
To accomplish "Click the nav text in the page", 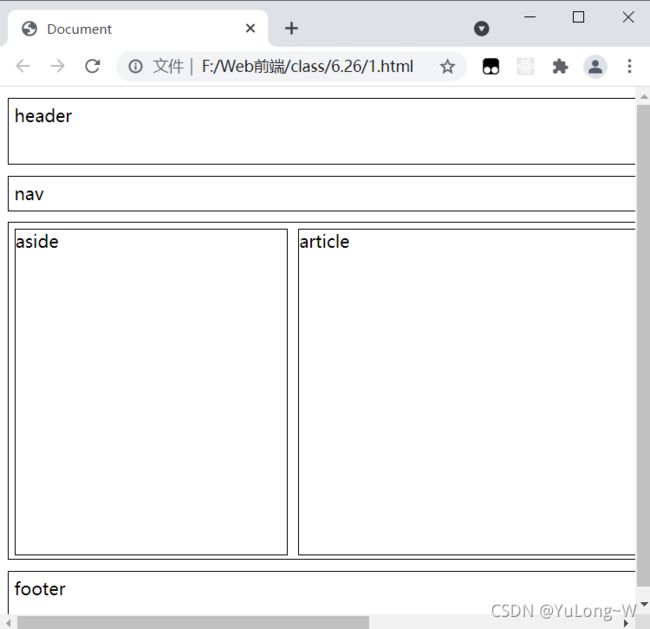I will click(29, 194).
